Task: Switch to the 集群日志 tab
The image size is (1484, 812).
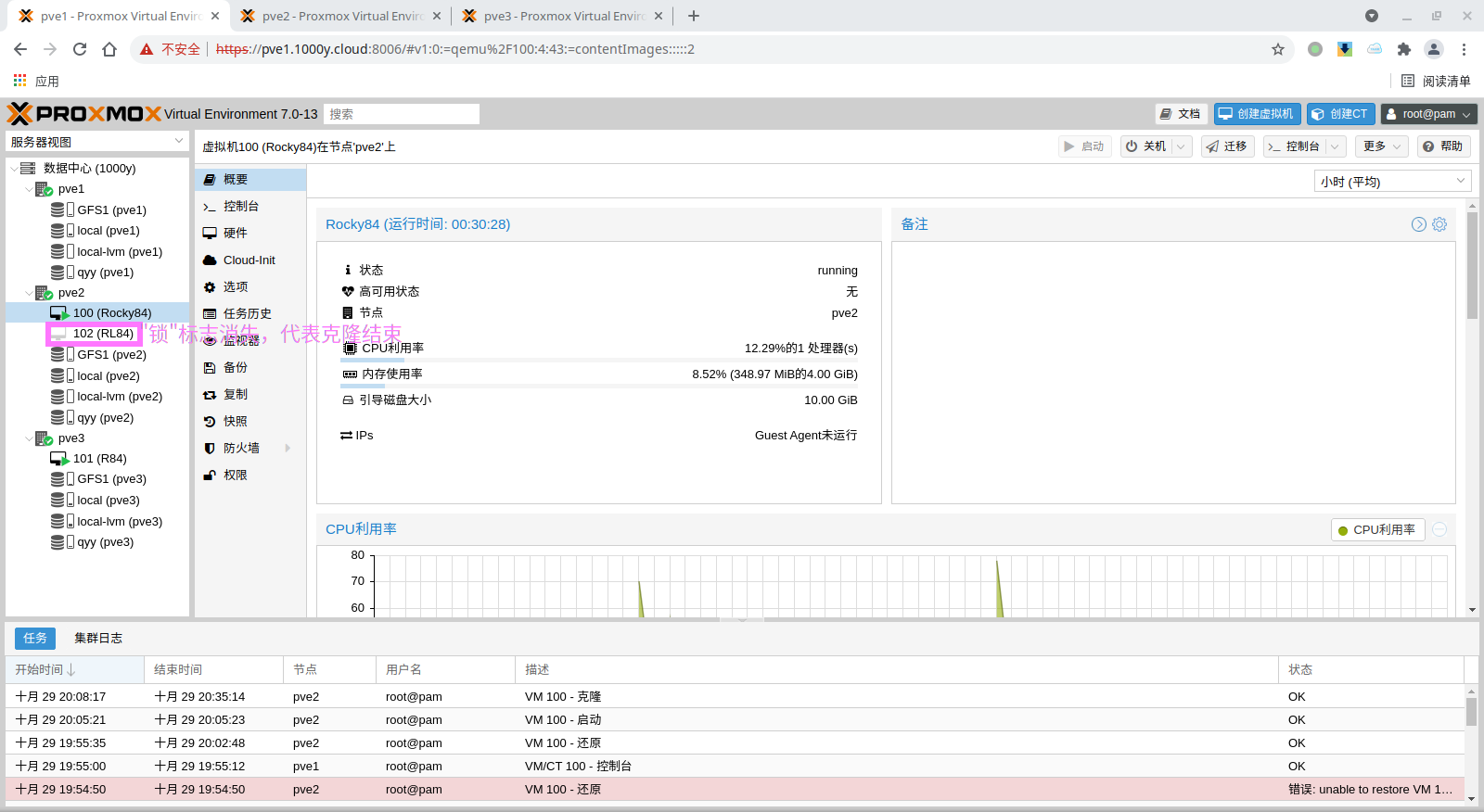Action: click(98, 639)
